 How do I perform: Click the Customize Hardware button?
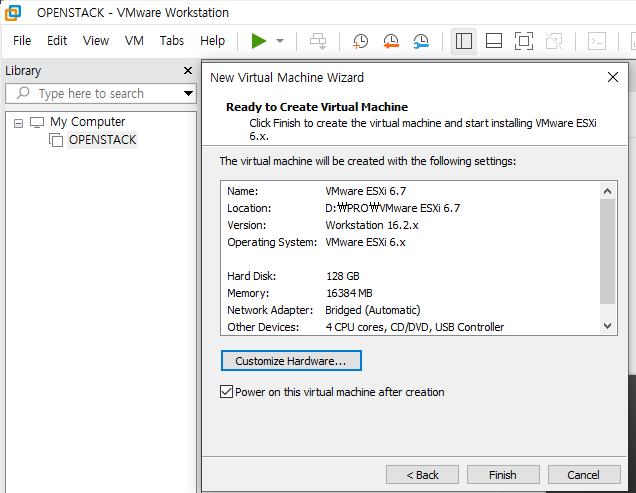tap(291, 361)
